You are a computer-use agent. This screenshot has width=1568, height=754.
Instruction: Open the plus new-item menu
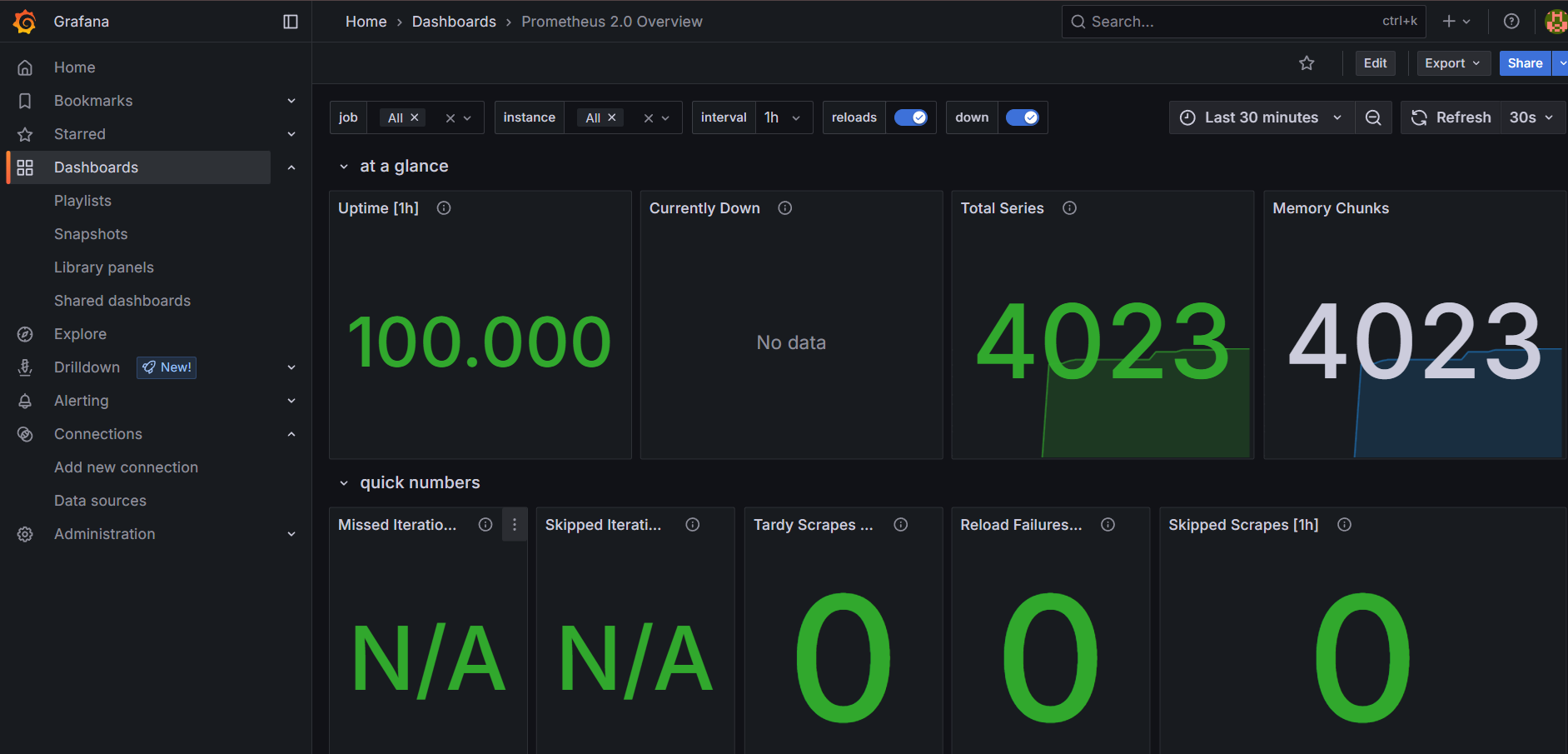[1456, 22]
